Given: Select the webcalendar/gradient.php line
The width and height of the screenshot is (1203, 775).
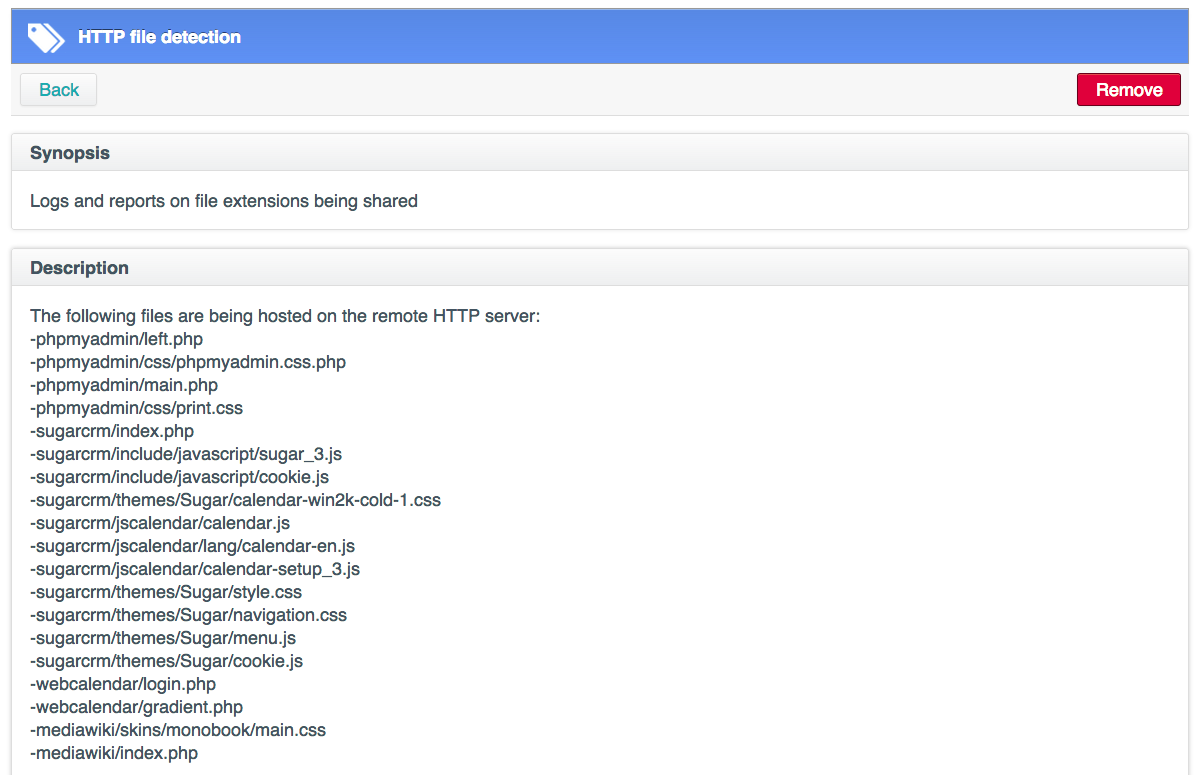Looking at the screenshot, I should click(x=137, y=707).
